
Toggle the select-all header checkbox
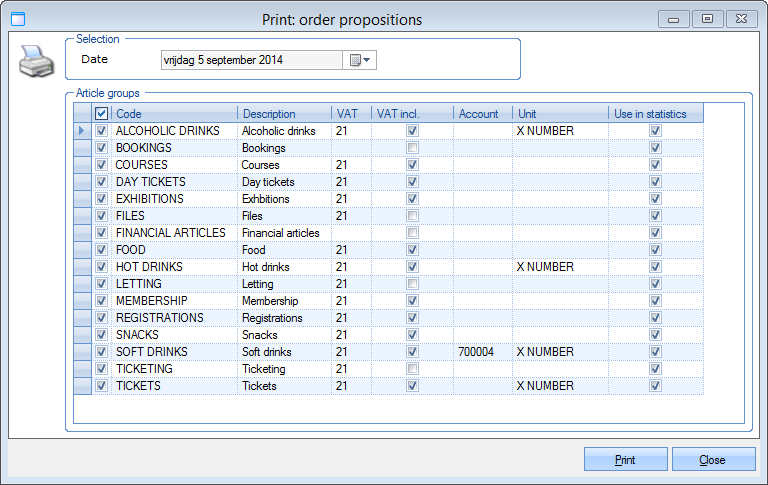101,114
